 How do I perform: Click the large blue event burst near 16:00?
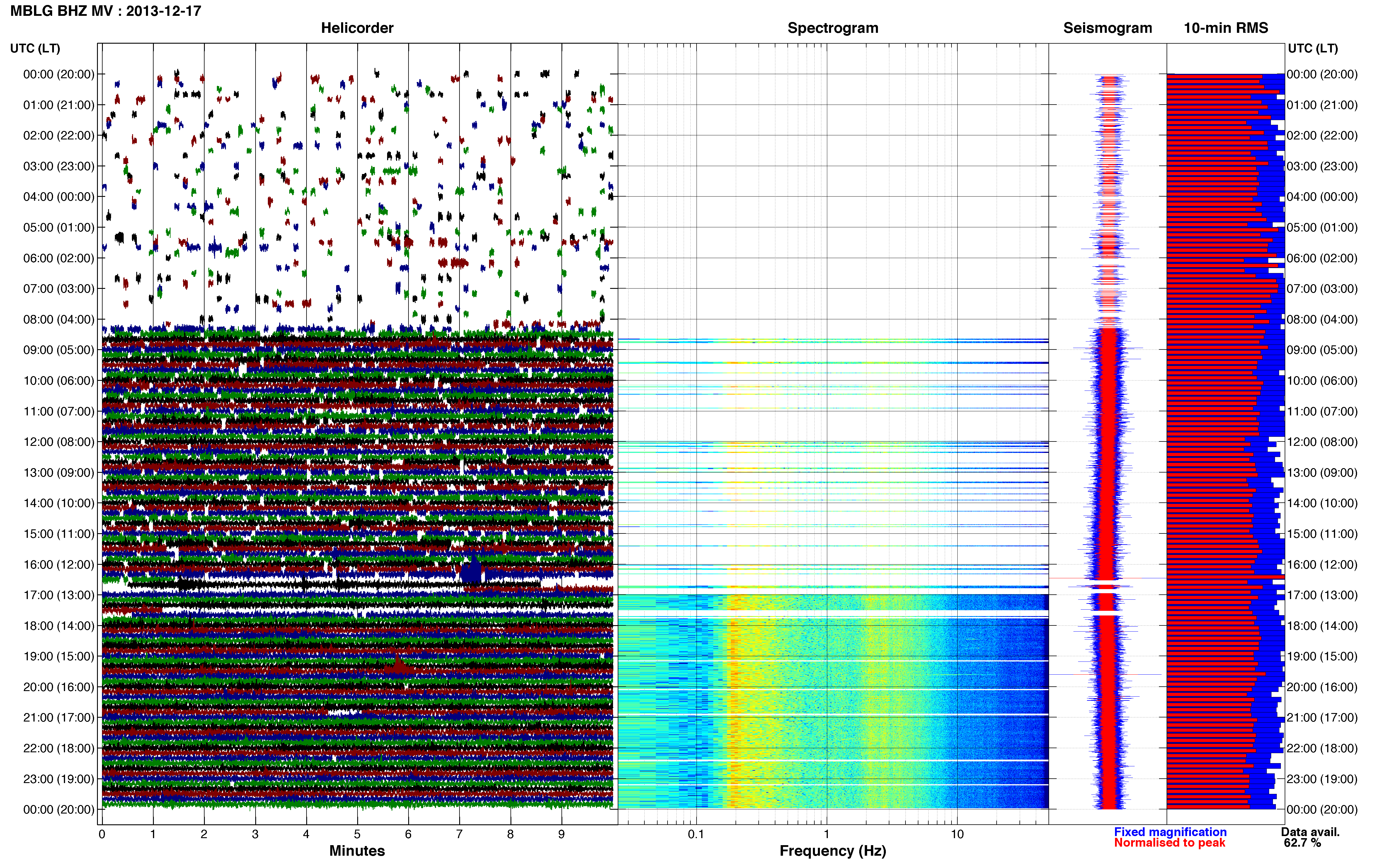click(x=472, y=570)
